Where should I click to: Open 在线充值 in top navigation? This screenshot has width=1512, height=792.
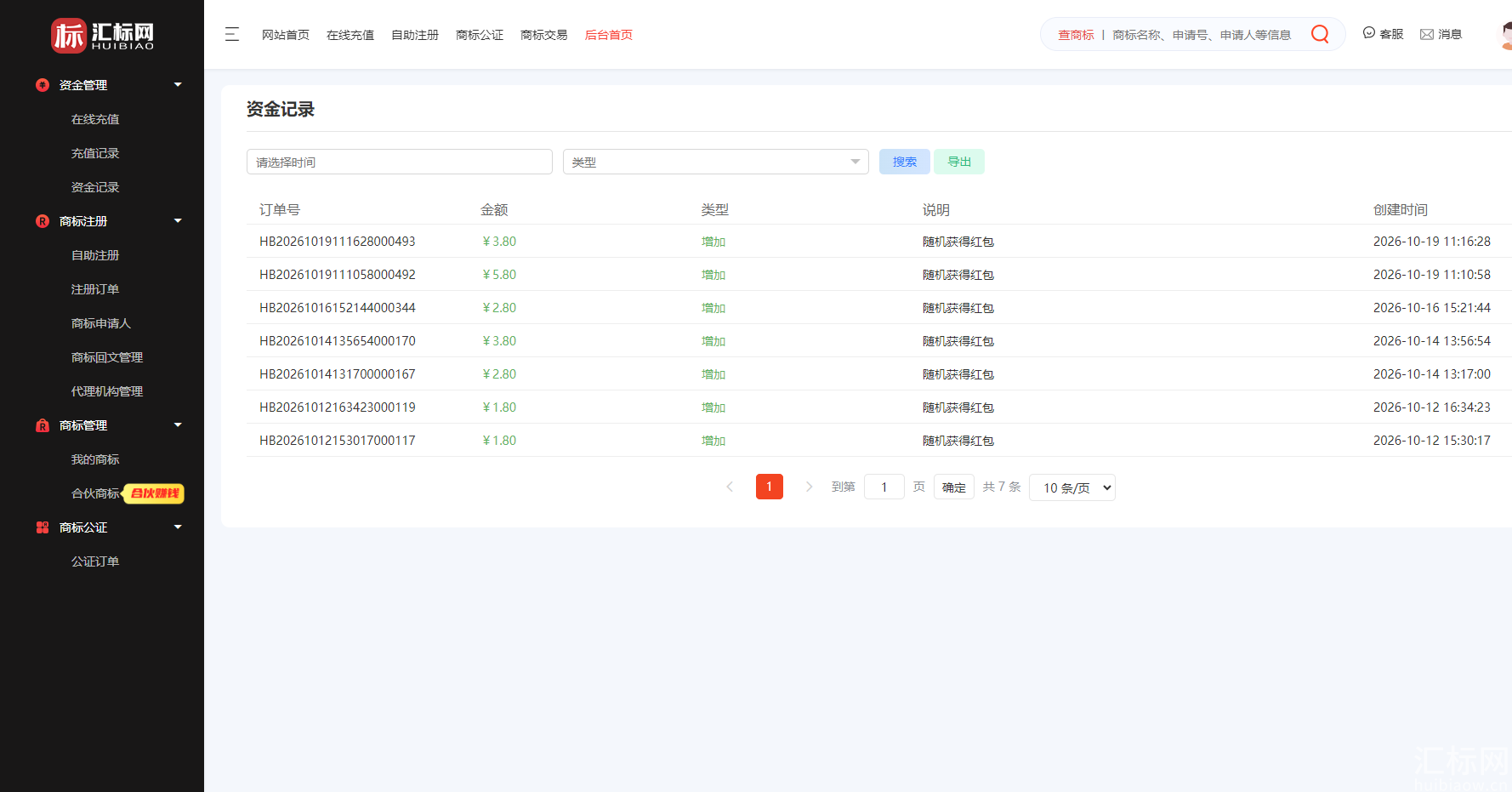[350, 35]
